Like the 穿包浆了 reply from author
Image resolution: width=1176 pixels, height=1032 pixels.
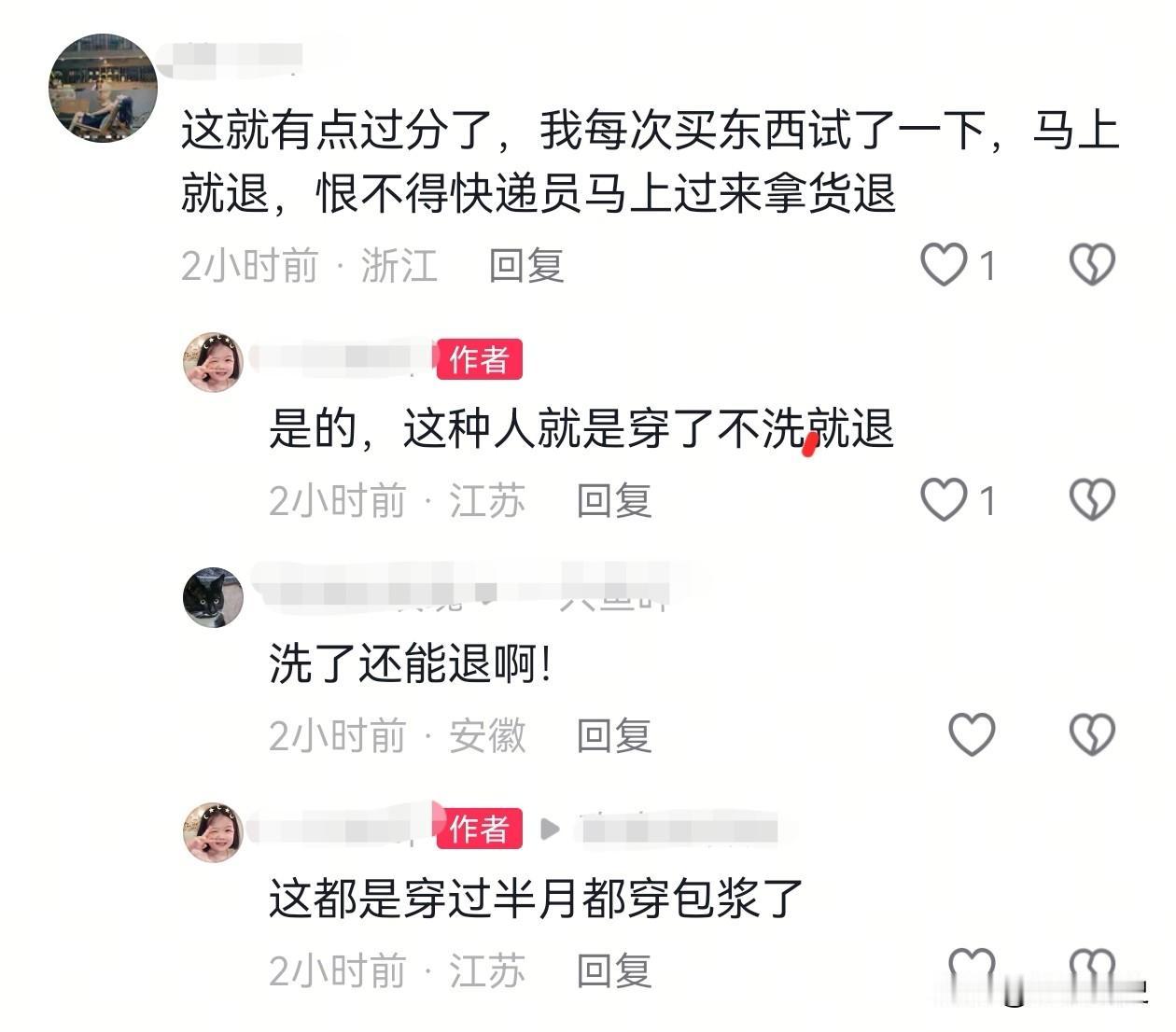pyautogui.click(x=972, y=969)
